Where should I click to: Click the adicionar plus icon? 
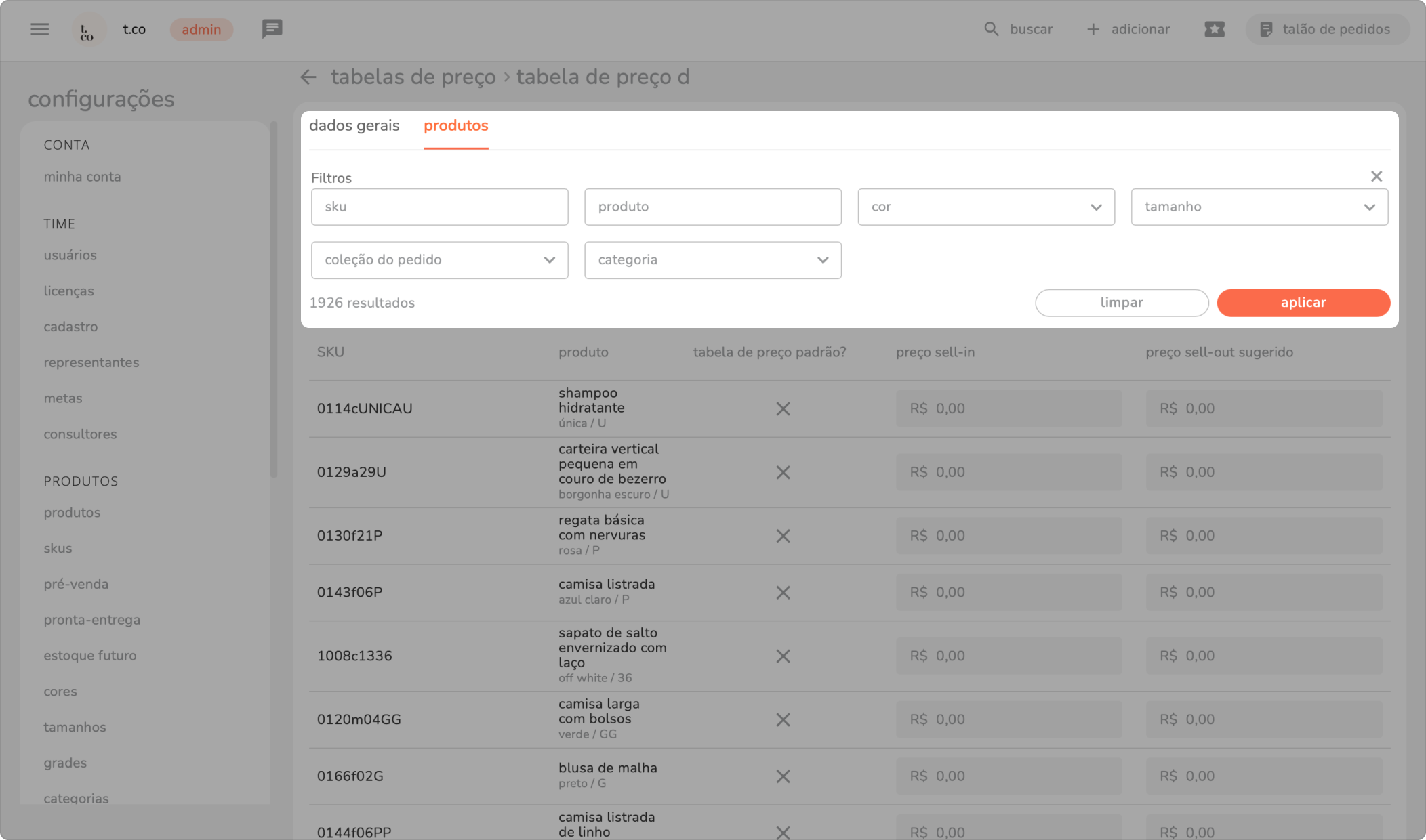coord(1093,29)
